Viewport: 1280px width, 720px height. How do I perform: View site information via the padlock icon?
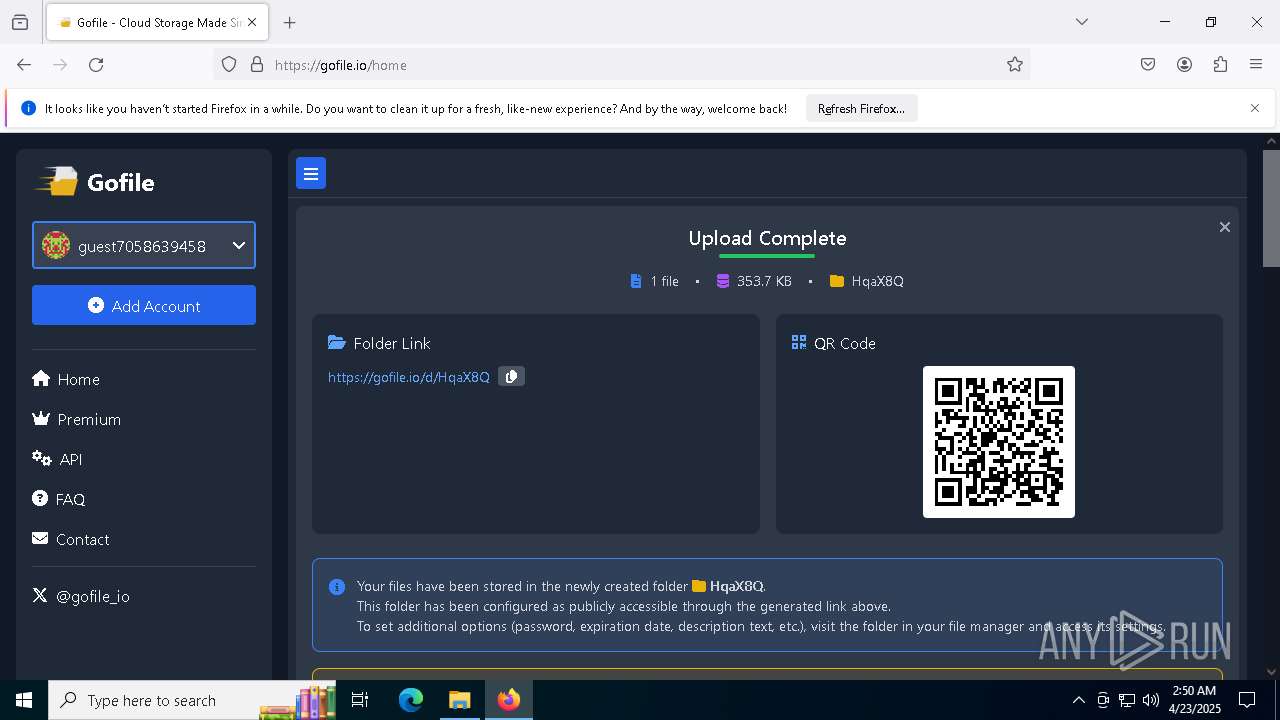257,65
